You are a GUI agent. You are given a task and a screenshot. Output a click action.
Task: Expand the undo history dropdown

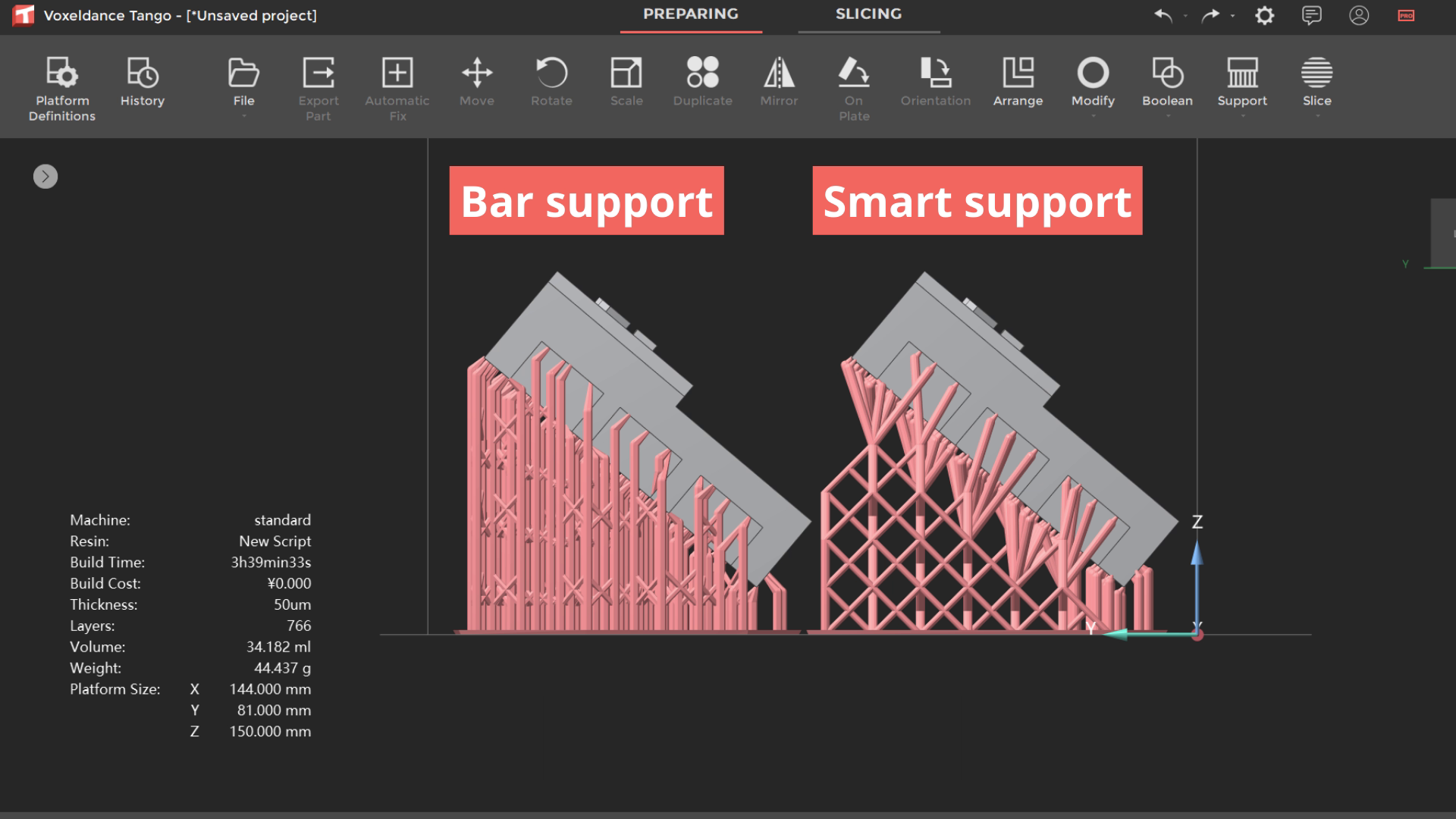(1184, 17)
